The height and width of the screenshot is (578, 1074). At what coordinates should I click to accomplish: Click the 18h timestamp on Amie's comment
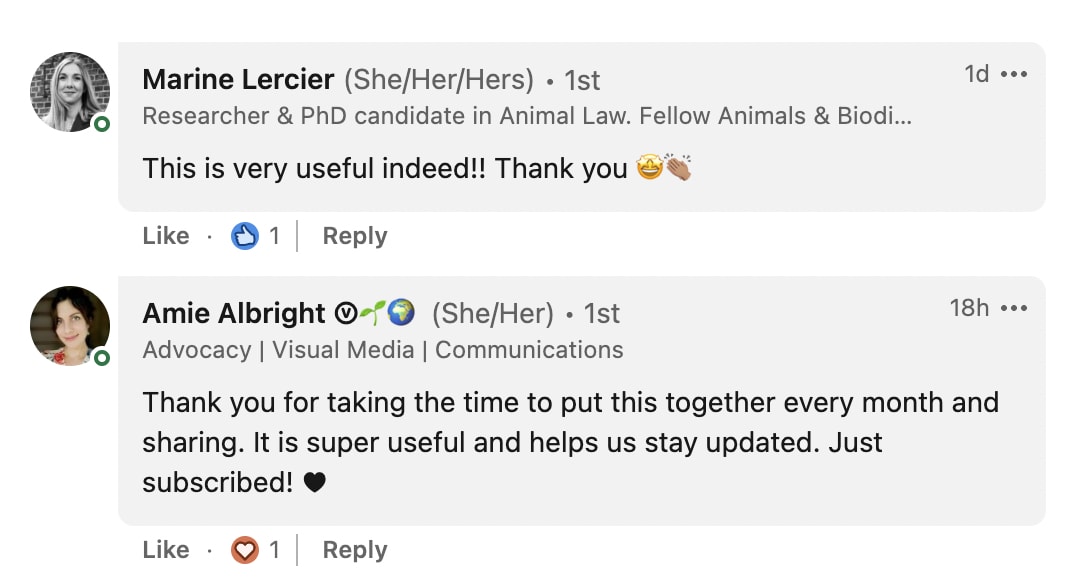coord(969,308)
